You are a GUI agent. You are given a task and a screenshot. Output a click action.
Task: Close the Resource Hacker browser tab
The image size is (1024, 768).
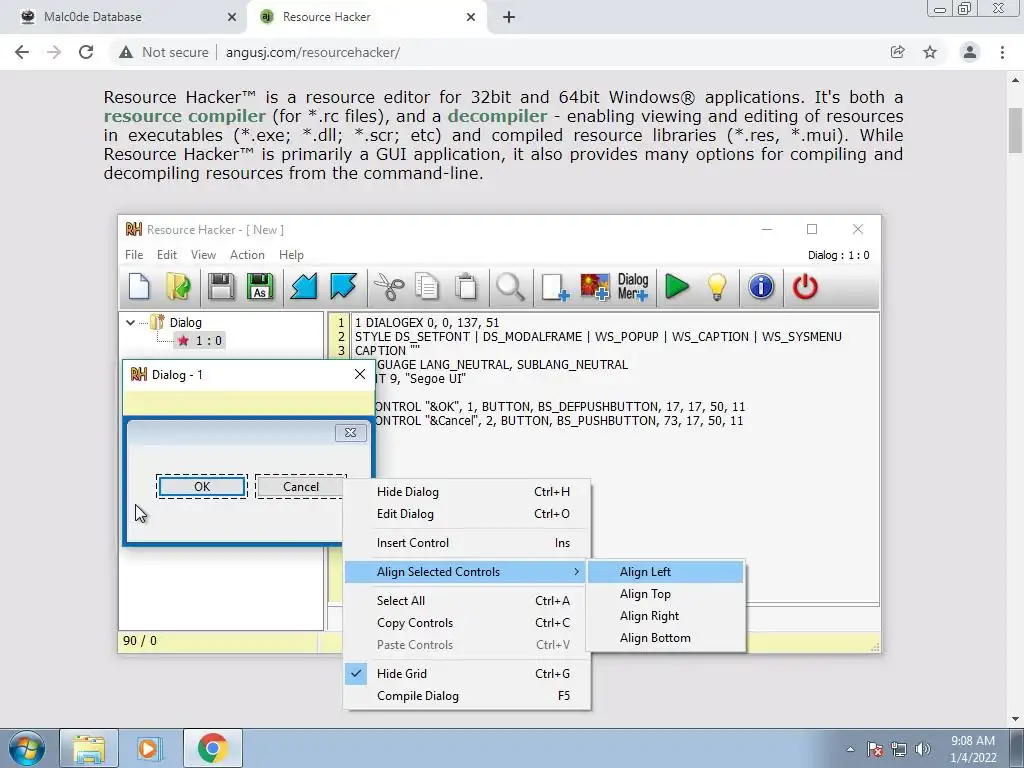(x=471, y=17)
